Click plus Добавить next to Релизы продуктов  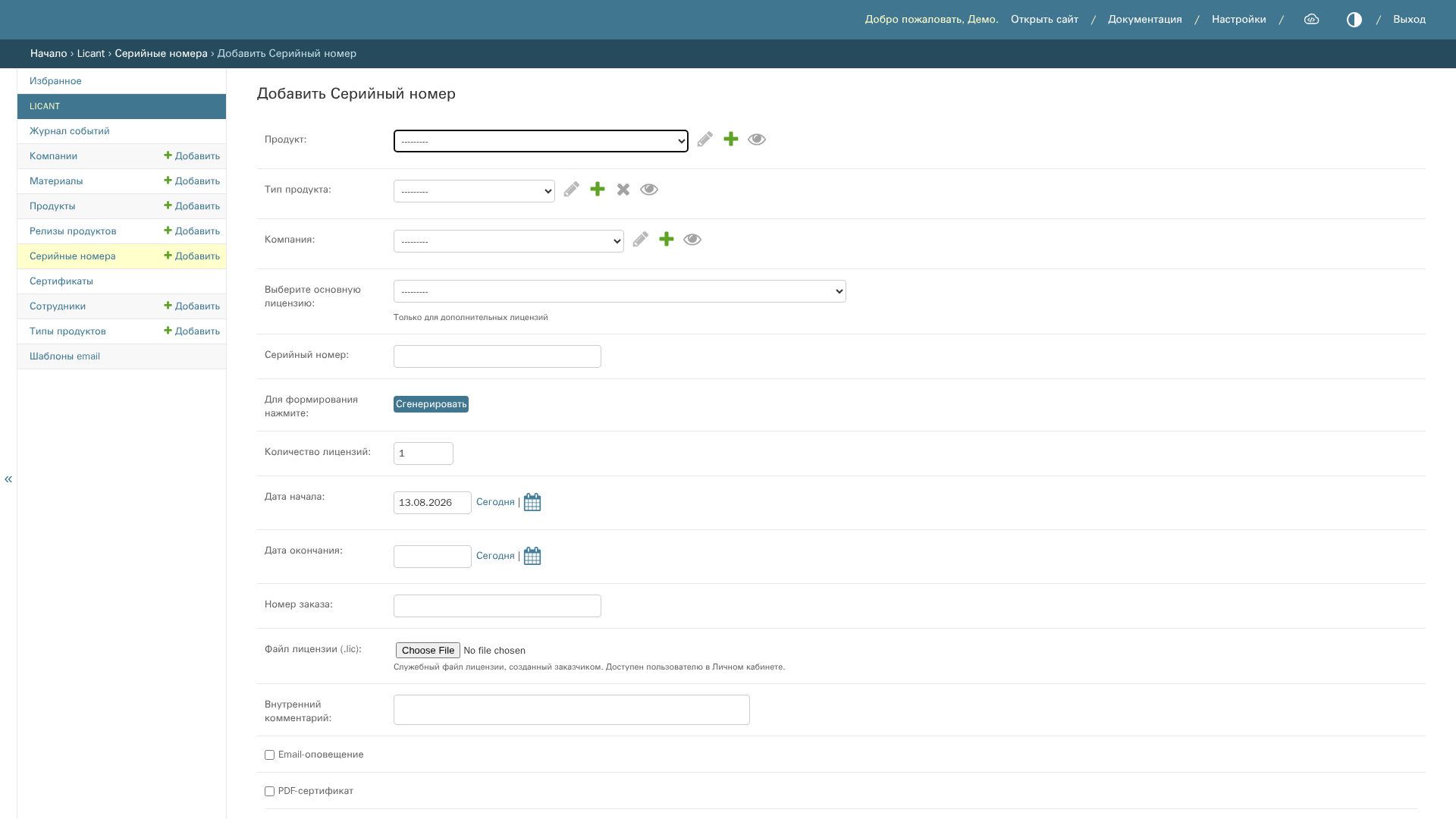point(192,231)
